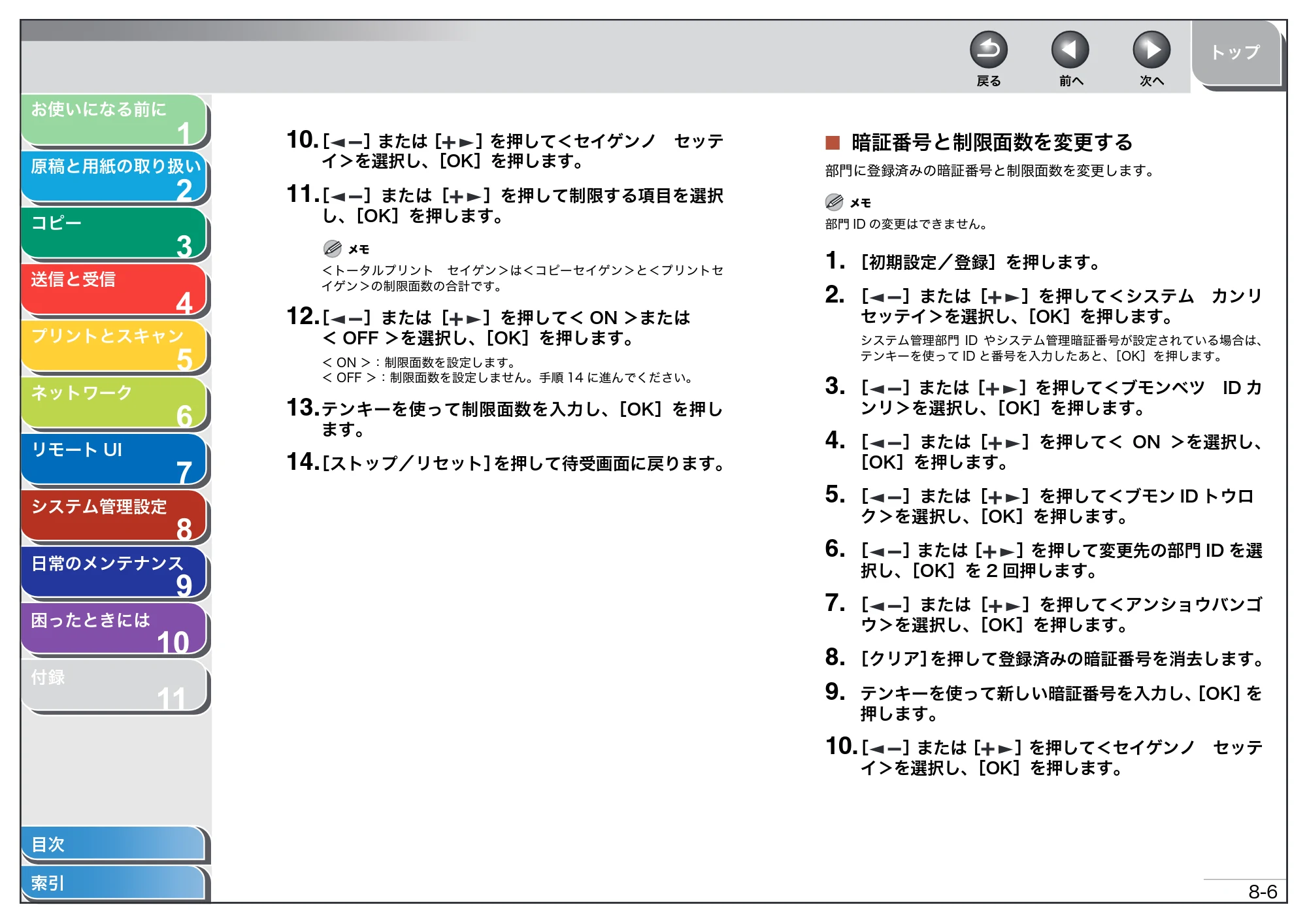Viewport: 1307px width, 924px height.
Task: Click the 戻る (back) round icon
Action: pos(988,50)
